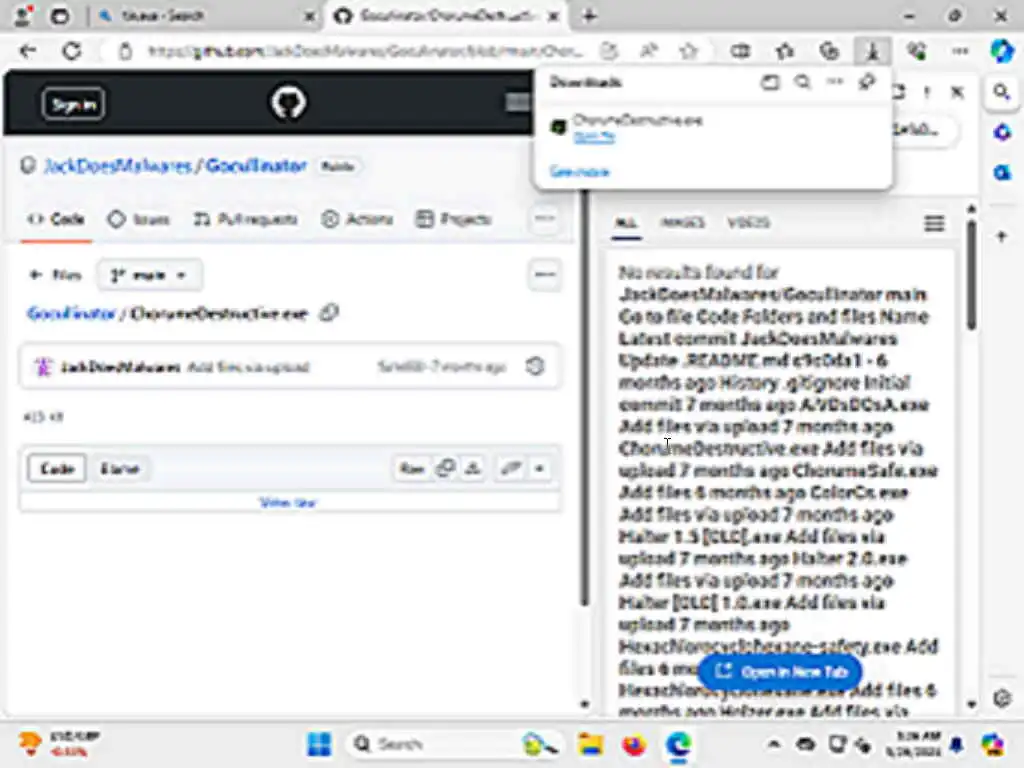
Task: Open GitHub header hamburger menu
Action: click(518, 103)
